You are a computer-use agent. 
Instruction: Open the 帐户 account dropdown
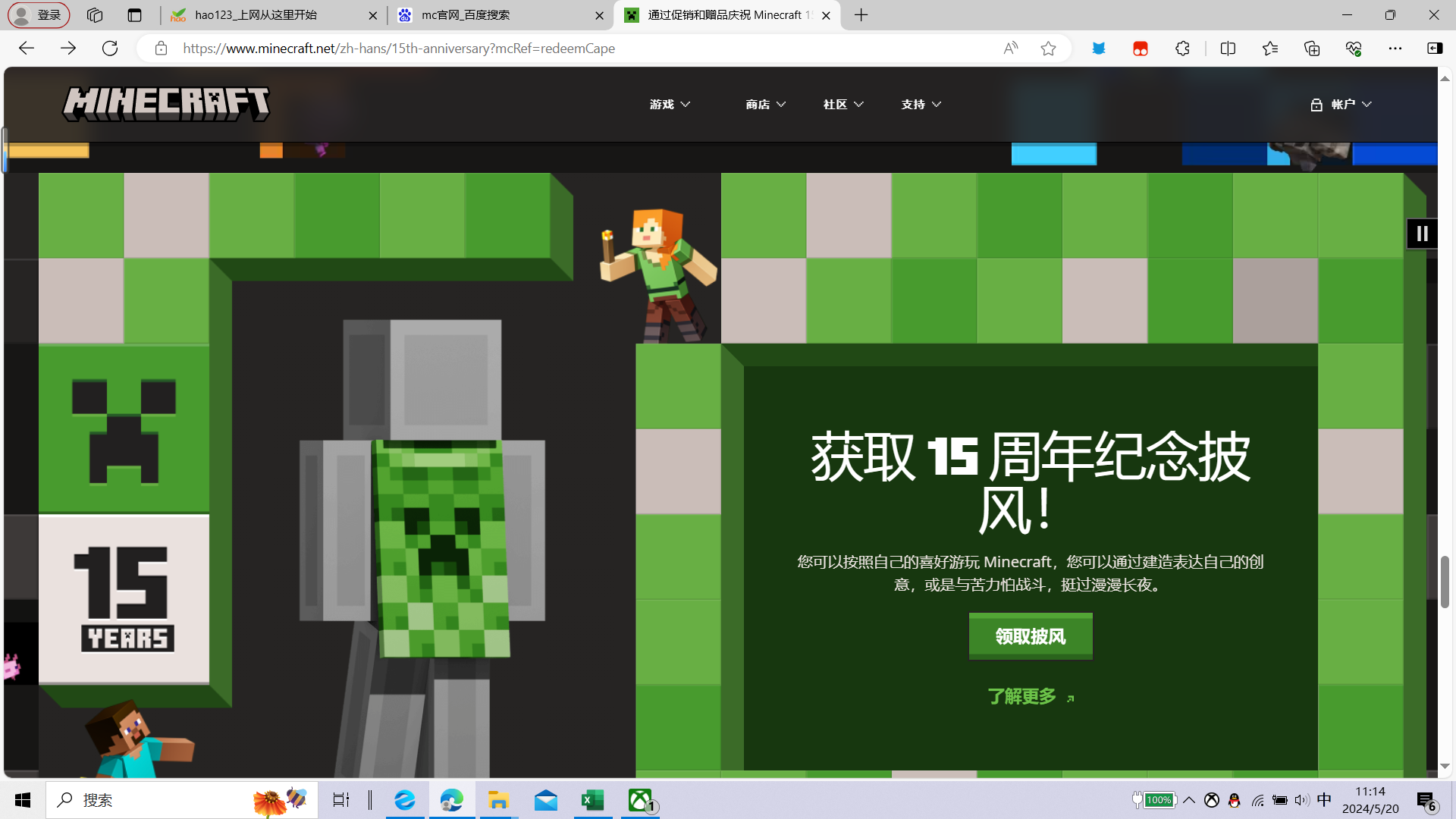pos(1341,104)
